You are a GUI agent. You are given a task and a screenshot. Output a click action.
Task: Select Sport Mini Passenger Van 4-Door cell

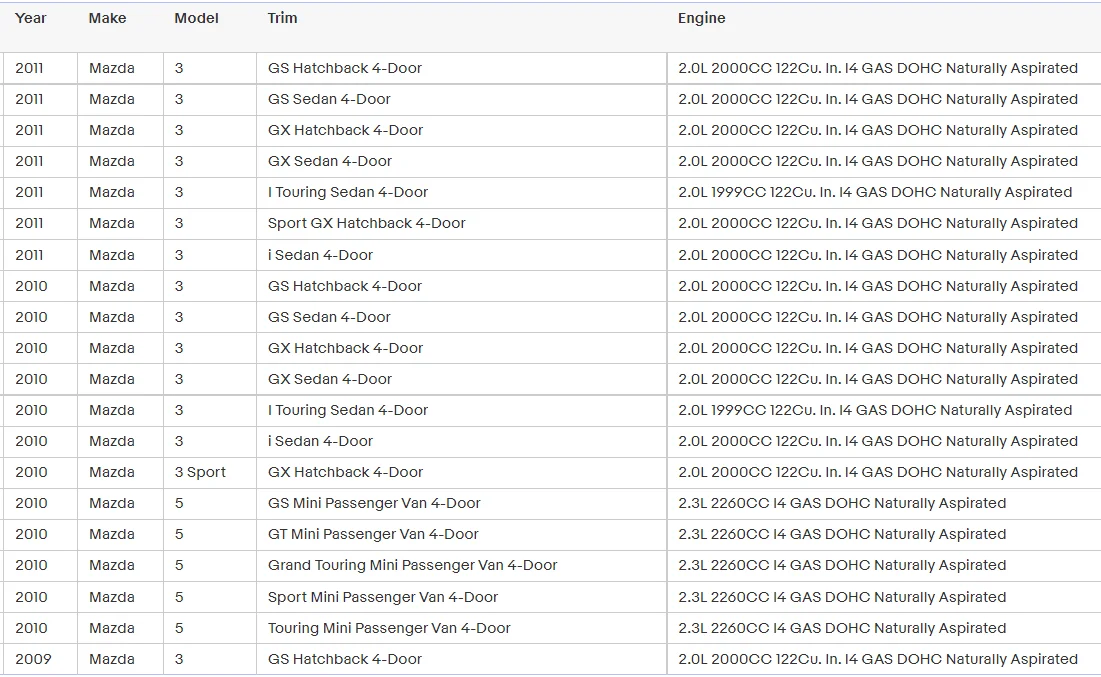coord(461,597)
